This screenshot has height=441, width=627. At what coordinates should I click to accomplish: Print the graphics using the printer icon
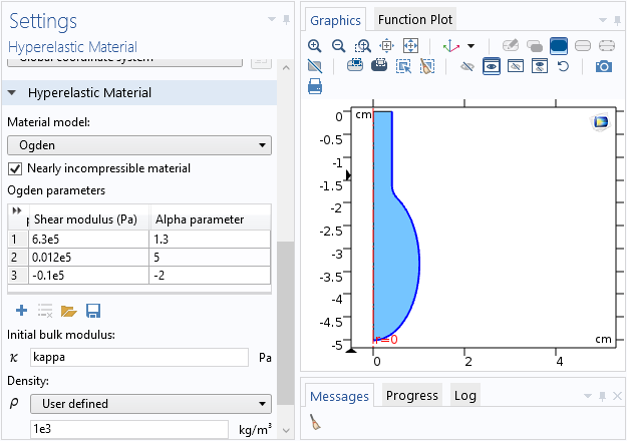pos(315,87)
